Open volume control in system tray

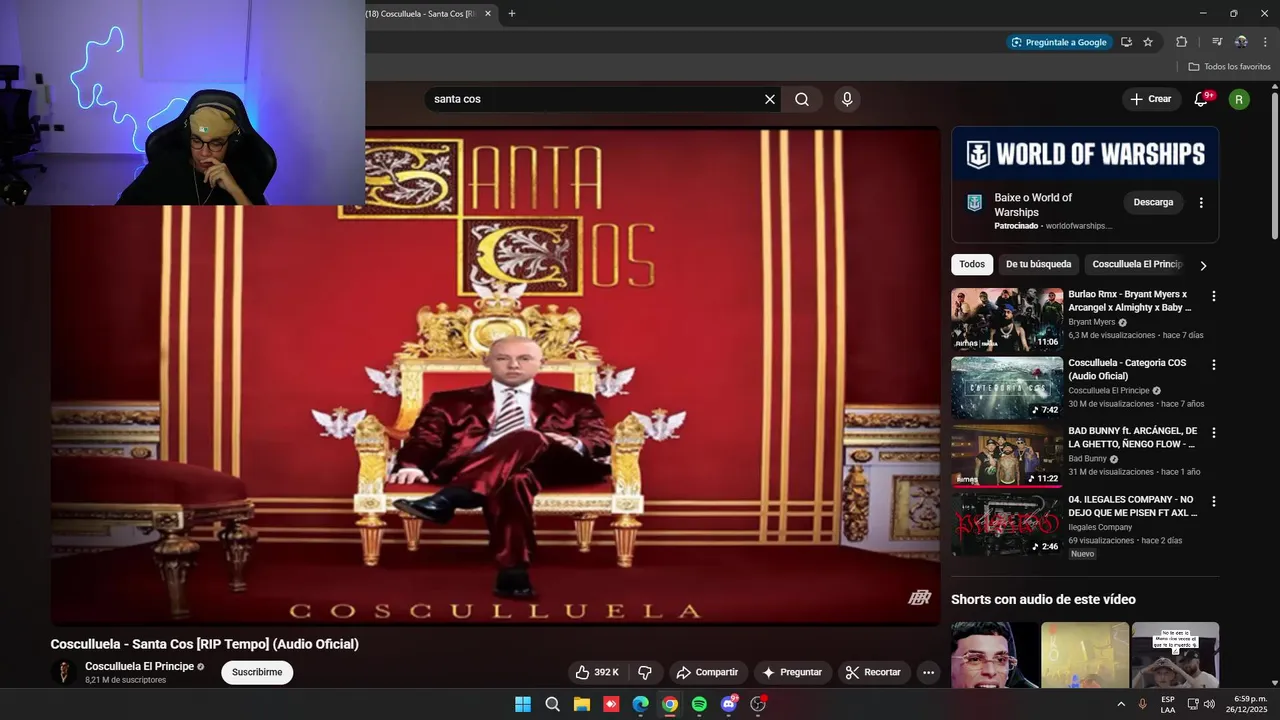click(x=1209, y=704)
